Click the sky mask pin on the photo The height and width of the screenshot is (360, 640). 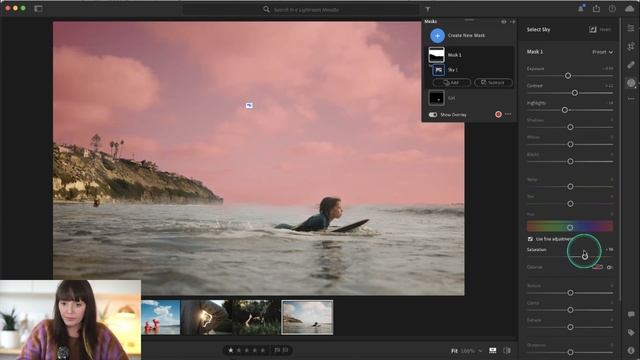(249, 106)
